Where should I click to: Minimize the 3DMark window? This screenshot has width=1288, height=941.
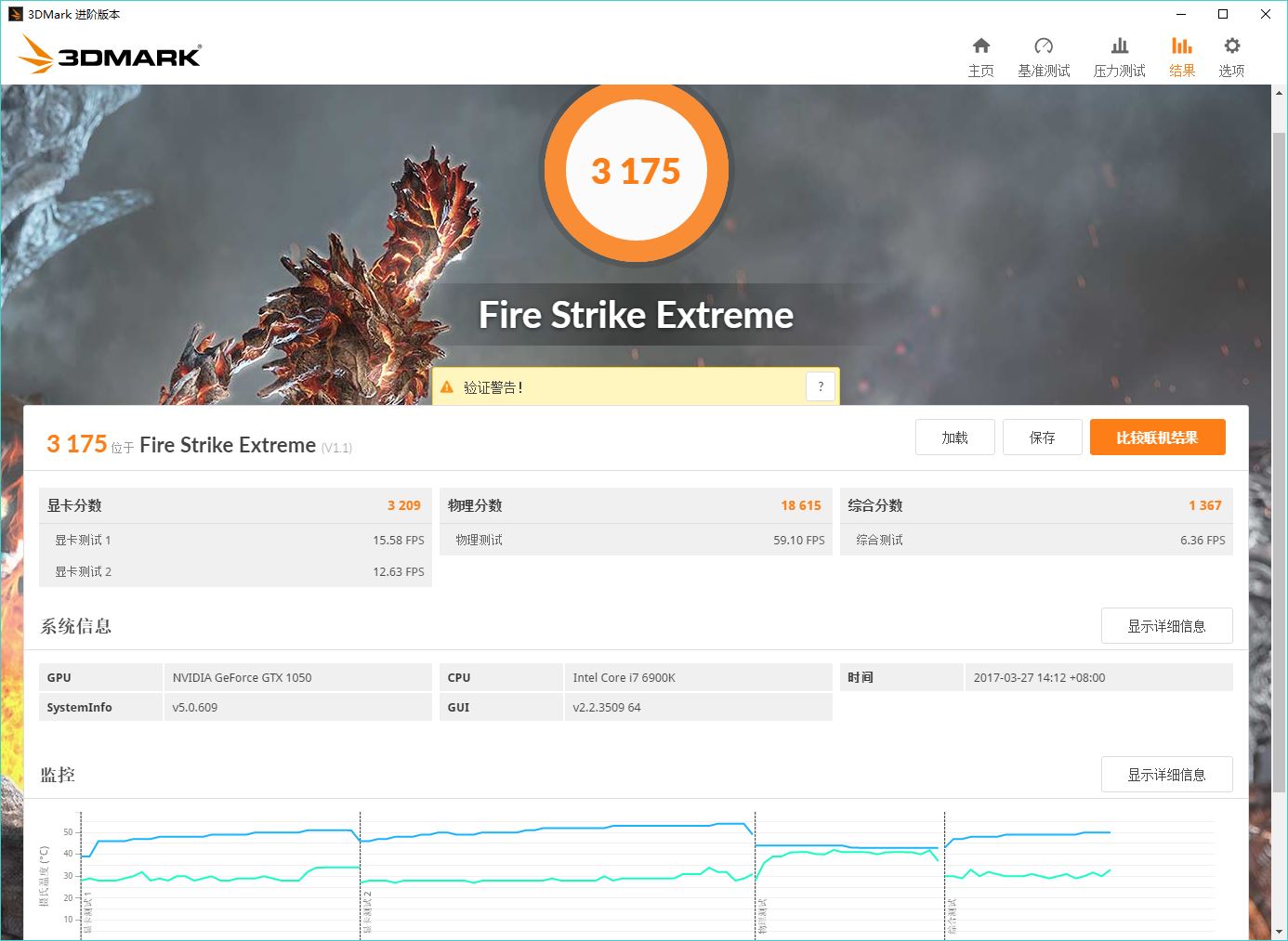coord(1180,14)
